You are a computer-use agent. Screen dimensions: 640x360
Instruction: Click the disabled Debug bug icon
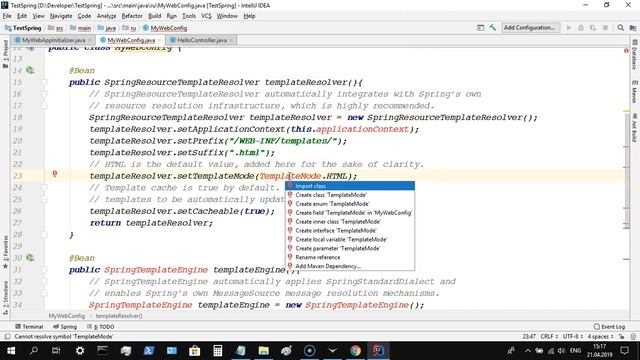pyautogui.click(x=581, y=28)
